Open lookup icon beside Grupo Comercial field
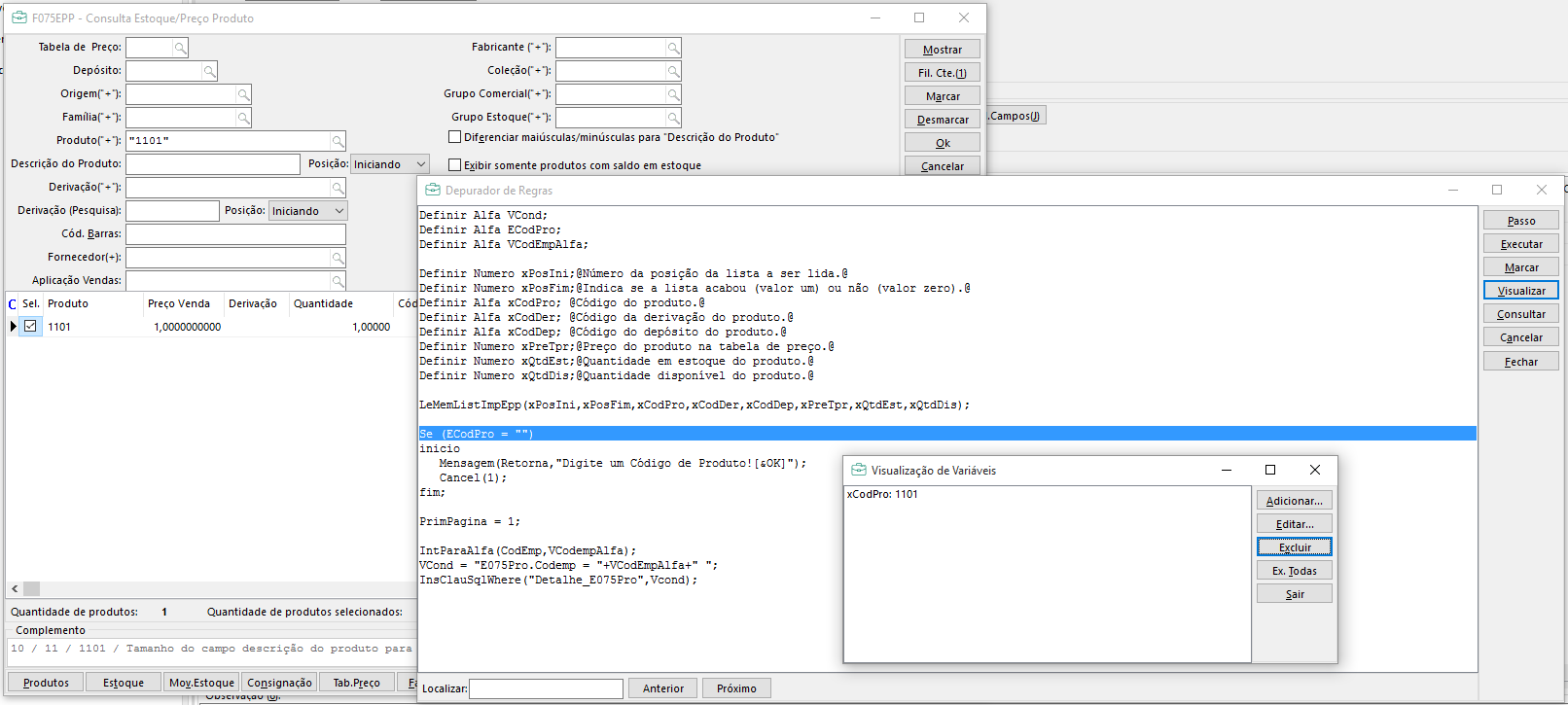Screen dimensions: 1568x705 [x=673, y=94]
